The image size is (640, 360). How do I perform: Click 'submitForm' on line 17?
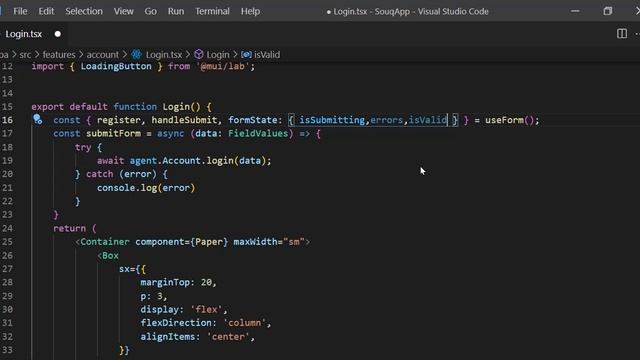tap(113, 133)
